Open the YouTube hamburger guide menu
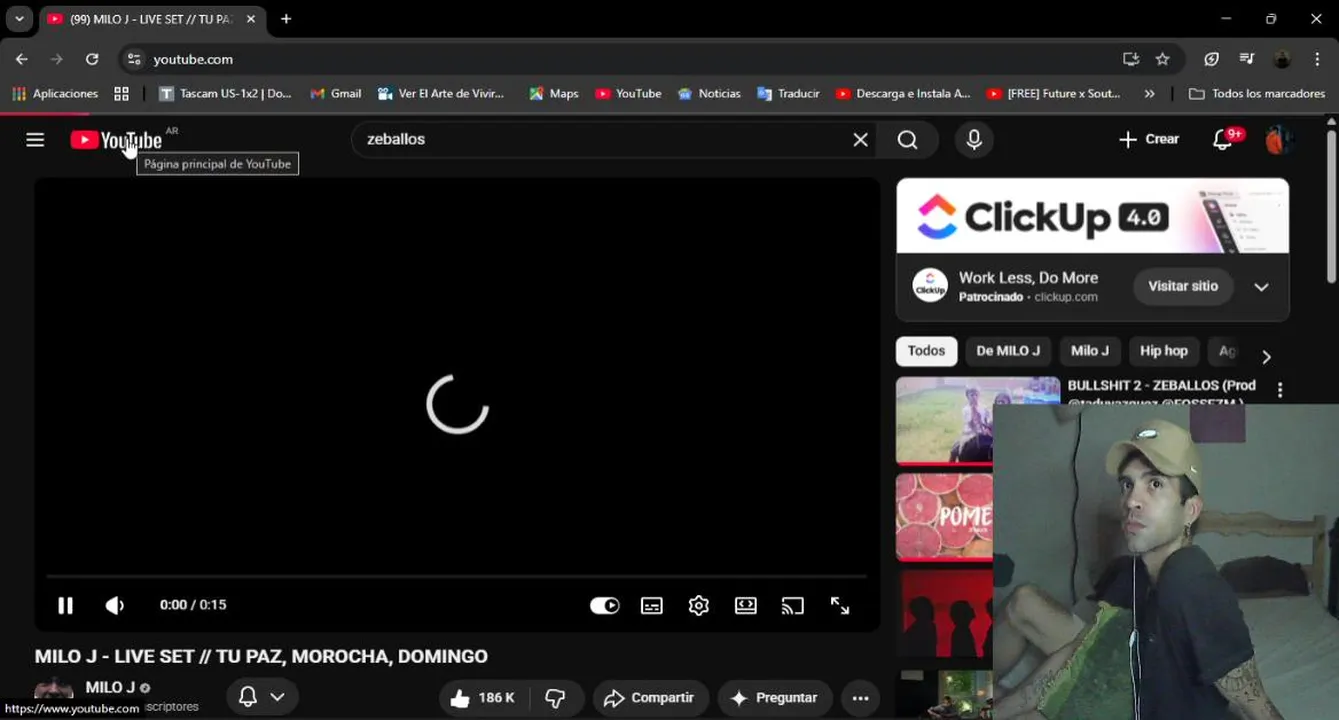This screenshot has width=1339, height=720. [35, 139]
